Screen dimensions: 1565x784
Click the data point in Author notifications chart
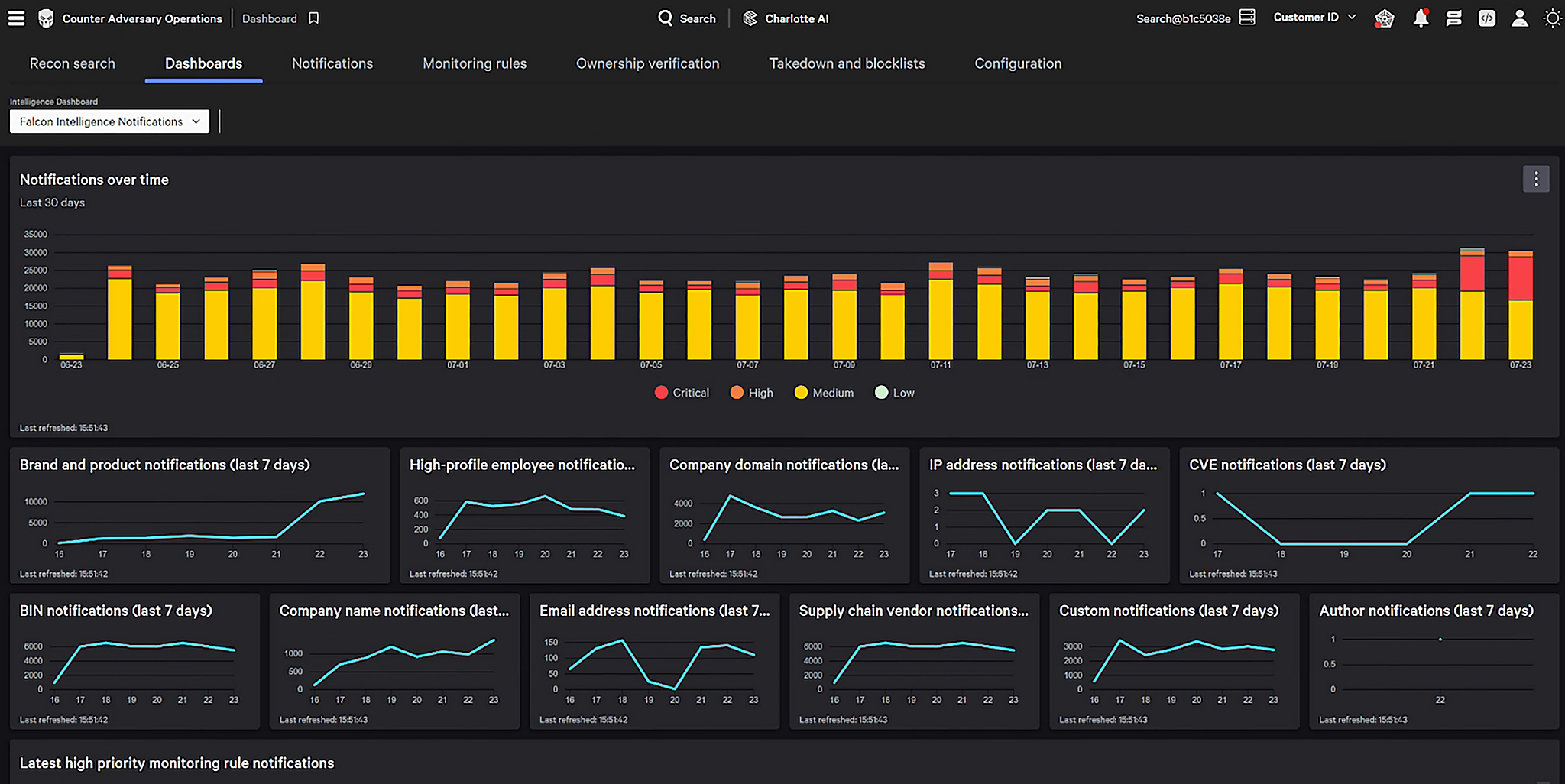coord(1440,640)
